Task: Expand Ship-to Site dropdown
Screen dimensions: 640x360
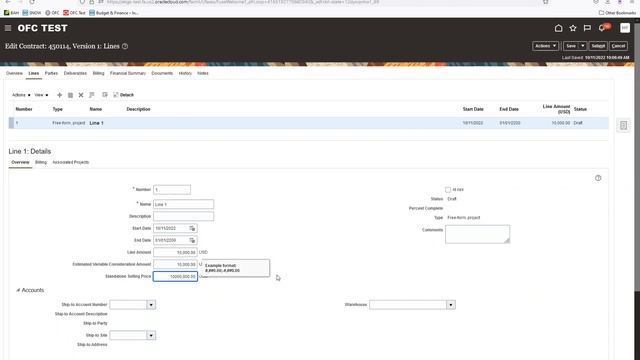Action: pyautogui.click(x=151, y=336)
